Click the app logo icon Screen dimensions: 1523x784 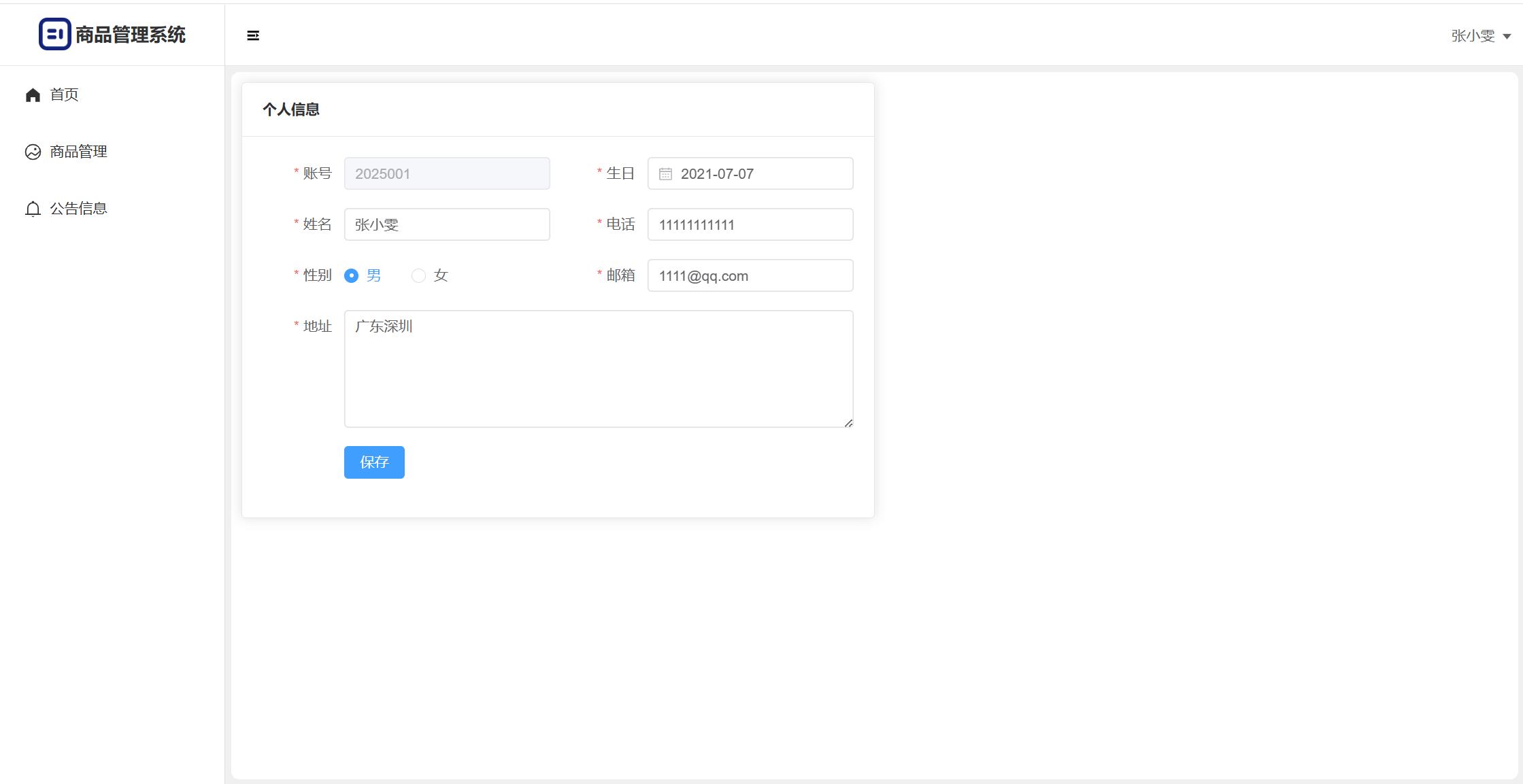(54, 34)
